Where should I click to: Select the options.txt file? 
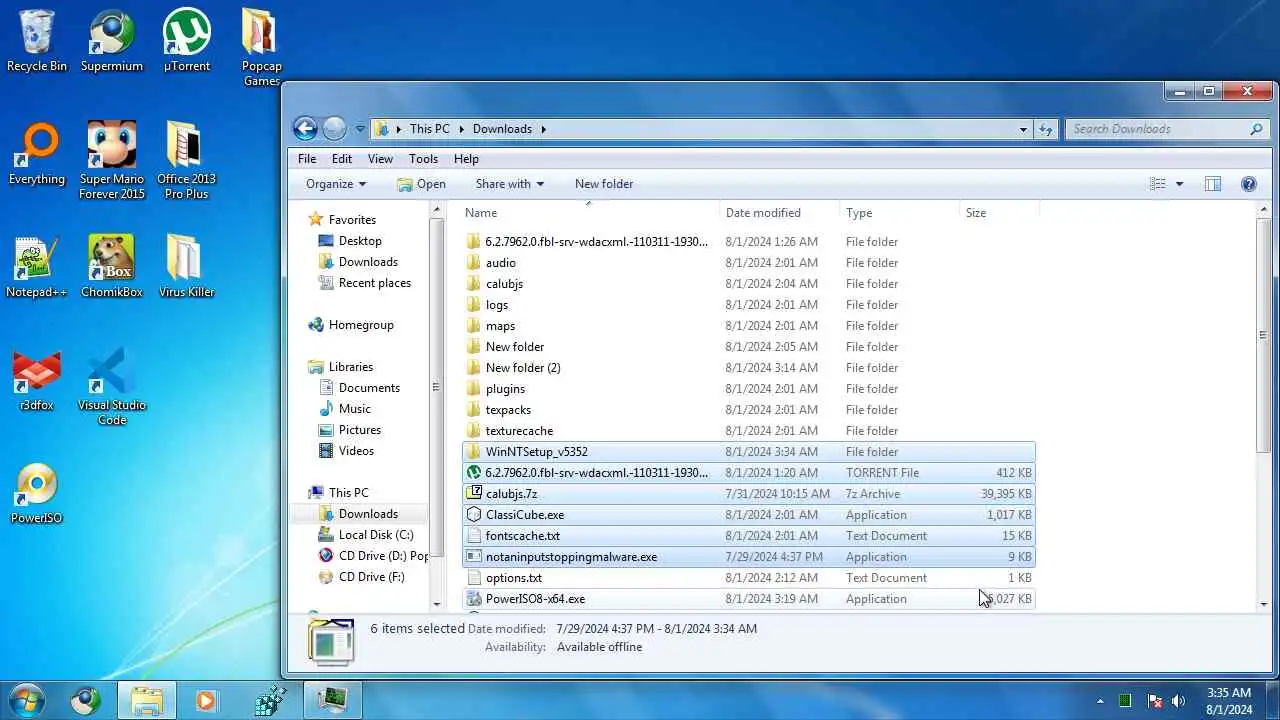click(x=749, y=578)
